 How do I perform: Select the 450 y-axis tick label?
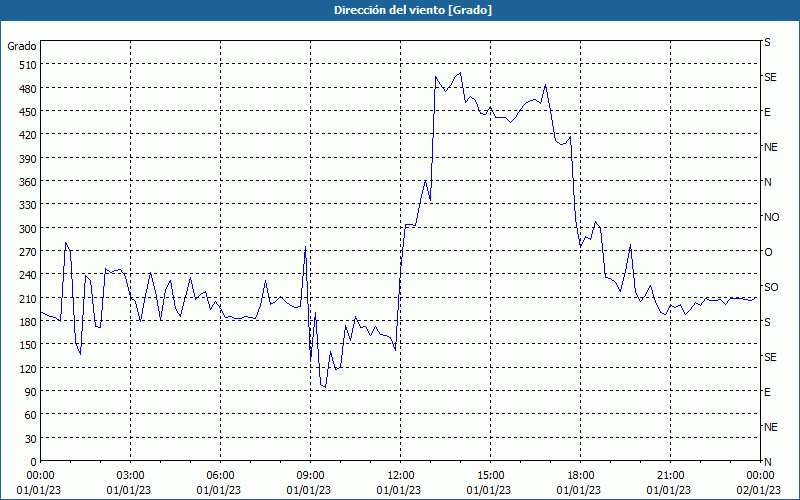[x=28, y=112]
